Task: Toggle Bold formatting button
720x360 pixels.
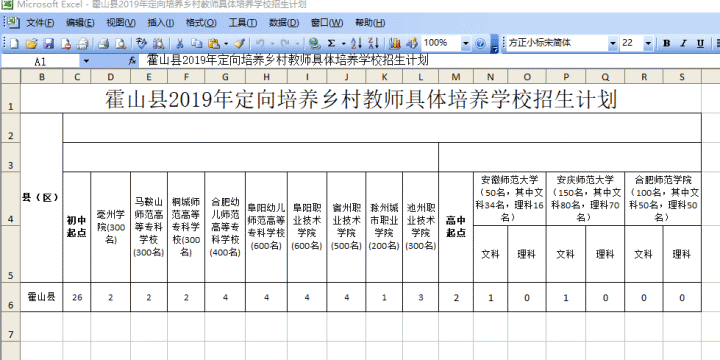Action: point(666,44)
